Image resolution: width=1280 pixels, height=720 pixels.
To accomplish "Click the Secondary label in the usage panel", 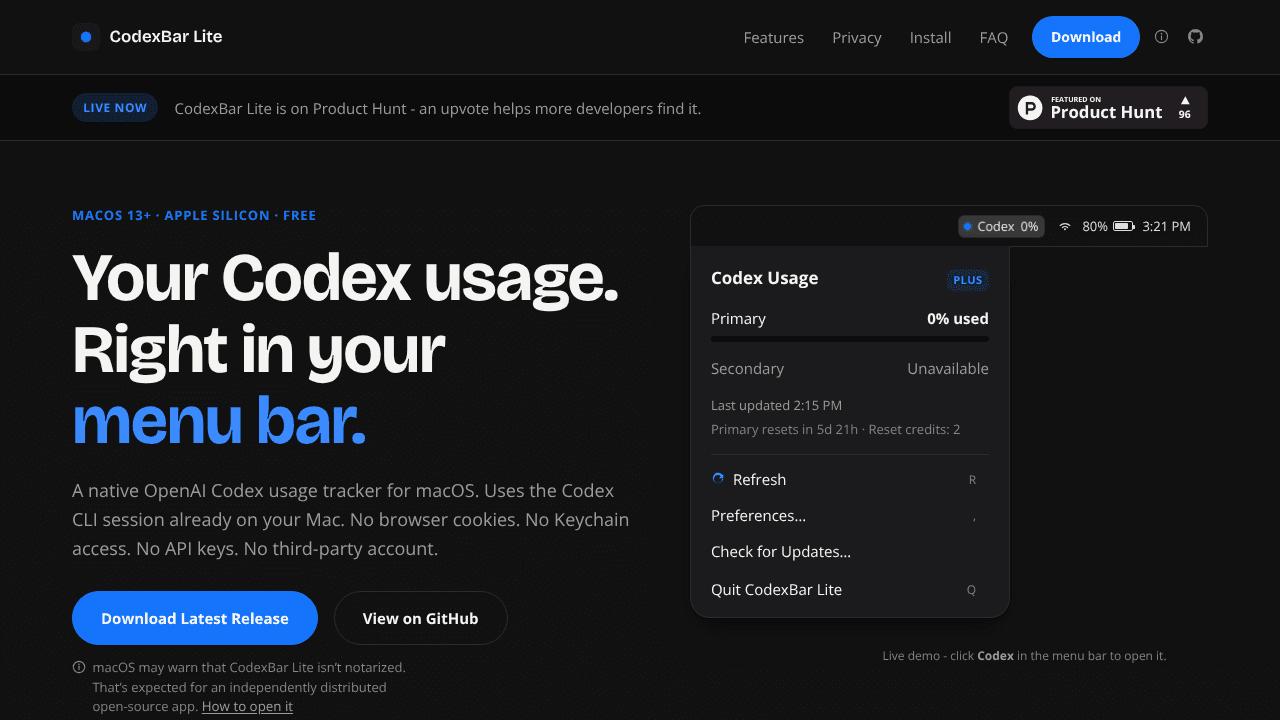I will pos(747,369).
